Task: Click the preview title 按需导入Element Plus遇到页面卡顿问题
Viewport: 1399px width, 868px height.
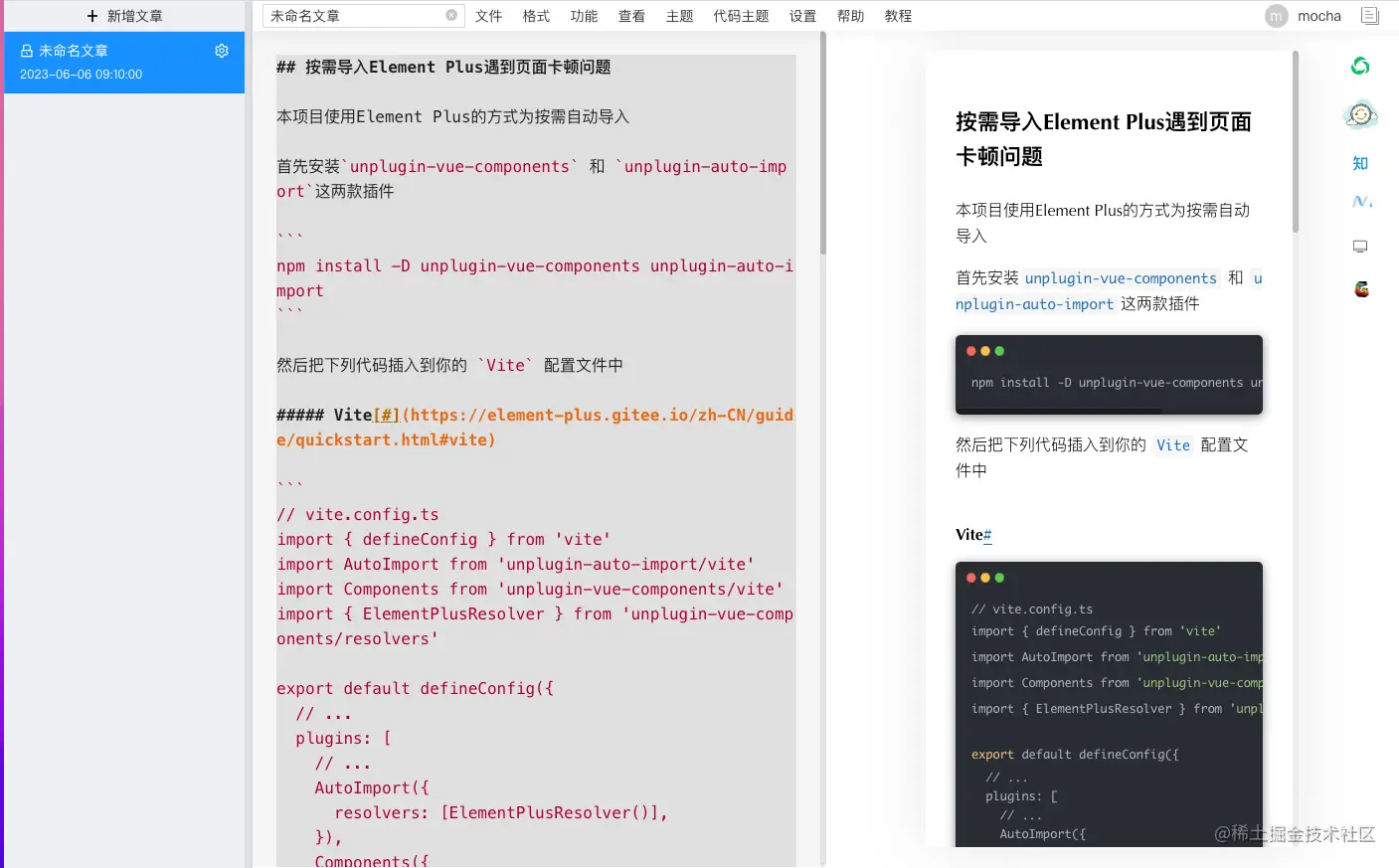Action: tap(1104, 139)
